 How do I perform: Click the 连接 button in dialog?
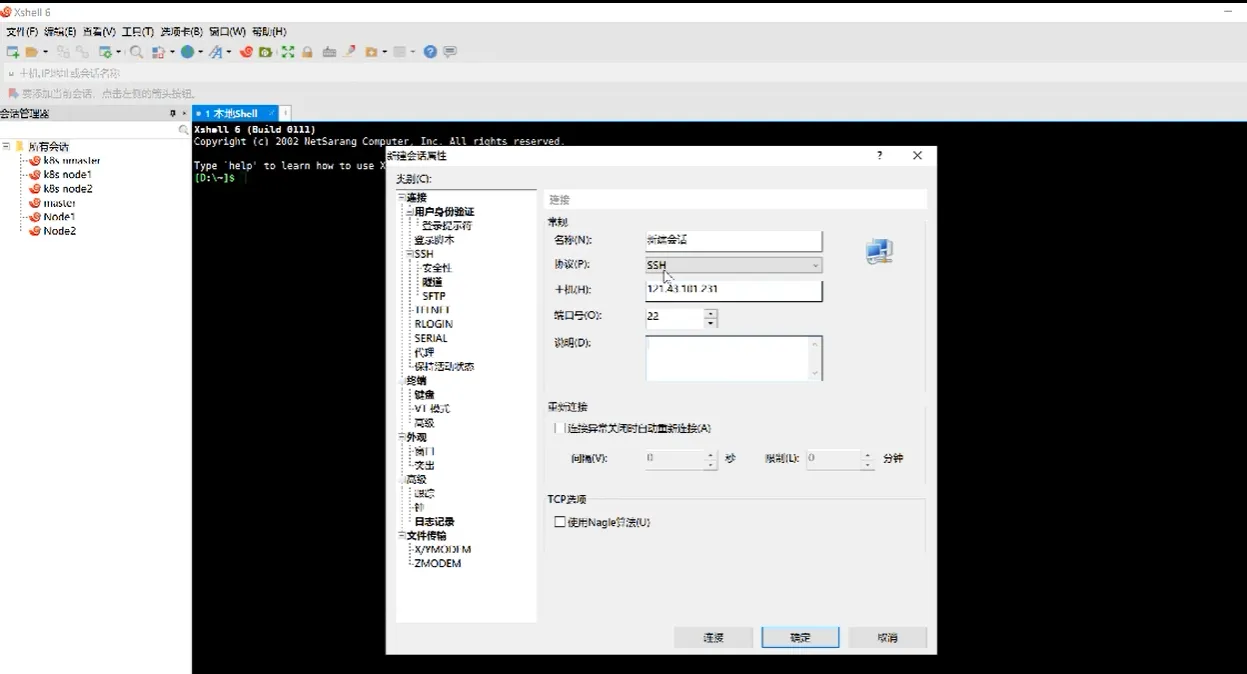coord(713,637)
